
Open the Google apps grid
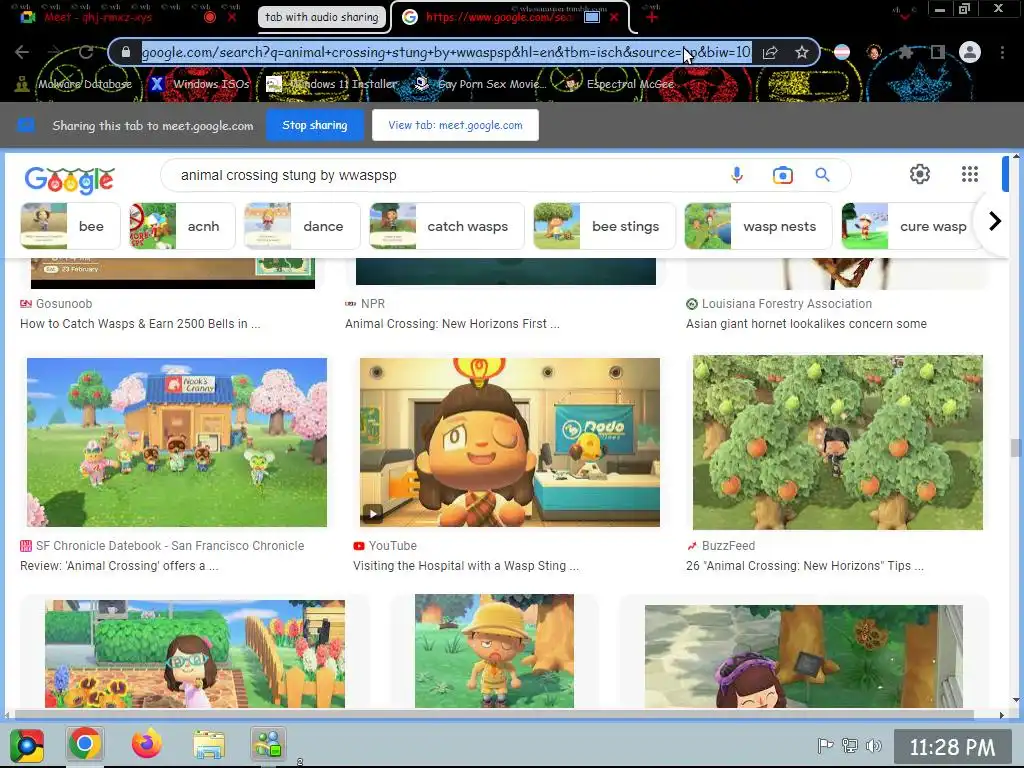pyautogui.click(x=970, y=174)
